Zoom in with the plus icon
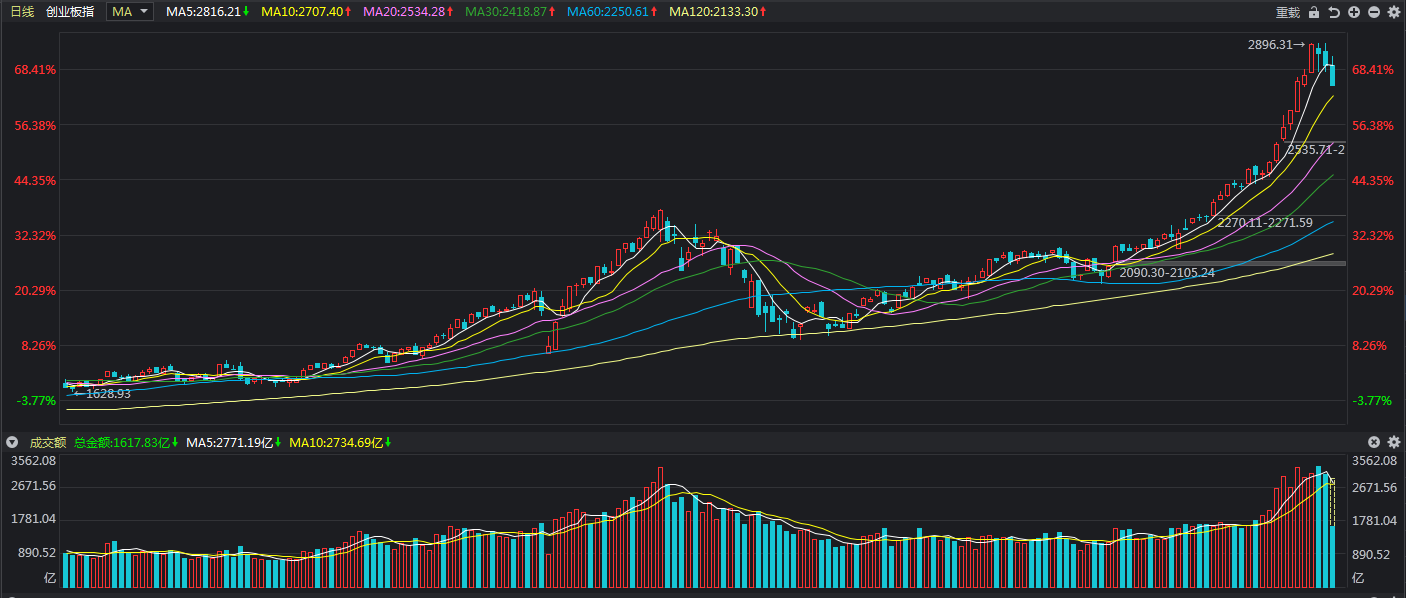The height and width of the screenshot is (598, 1406). tap(1354, 12)
